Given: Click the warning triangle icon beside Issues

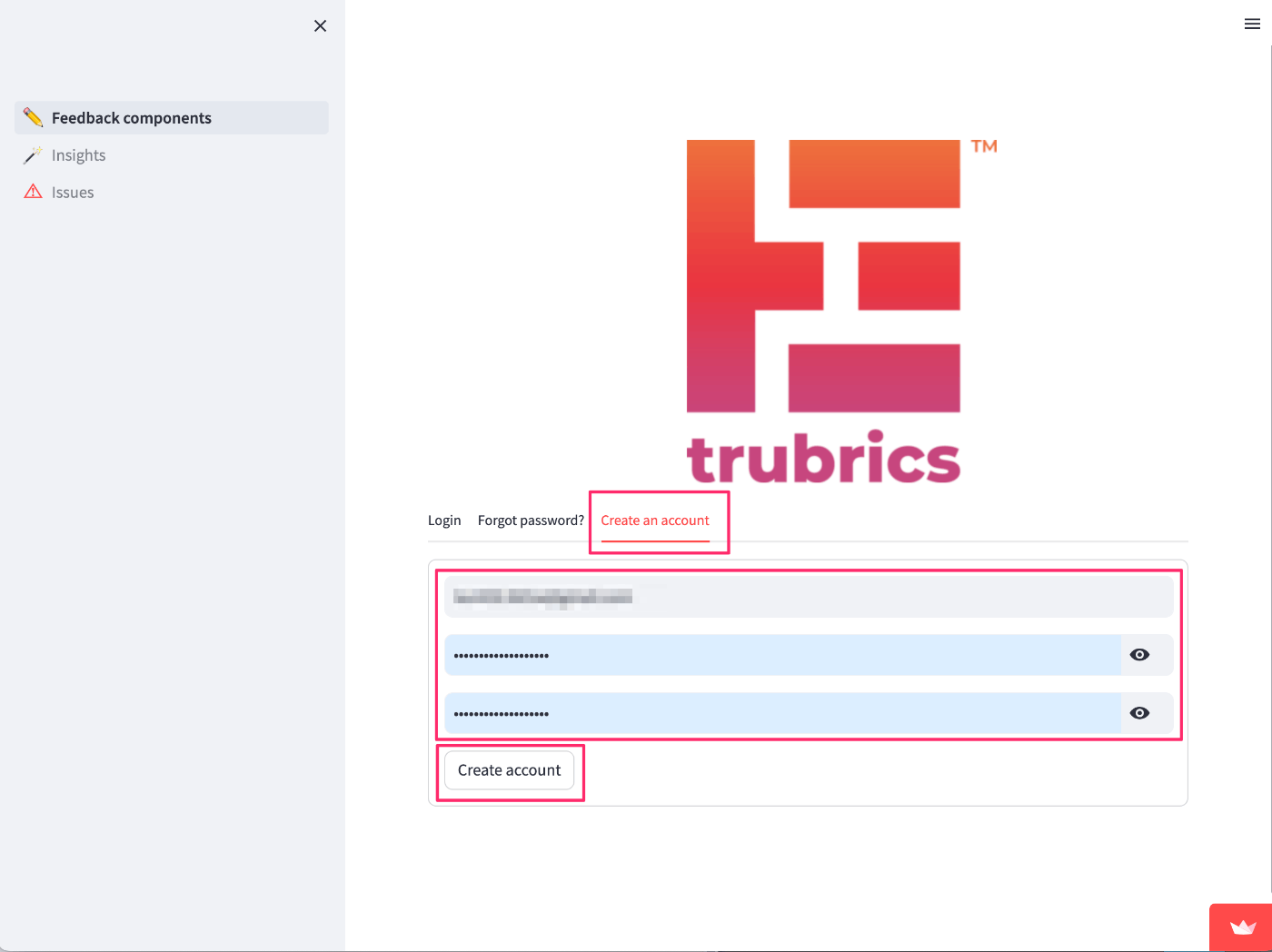Looking at the screenshot, I should pos(33,192).
